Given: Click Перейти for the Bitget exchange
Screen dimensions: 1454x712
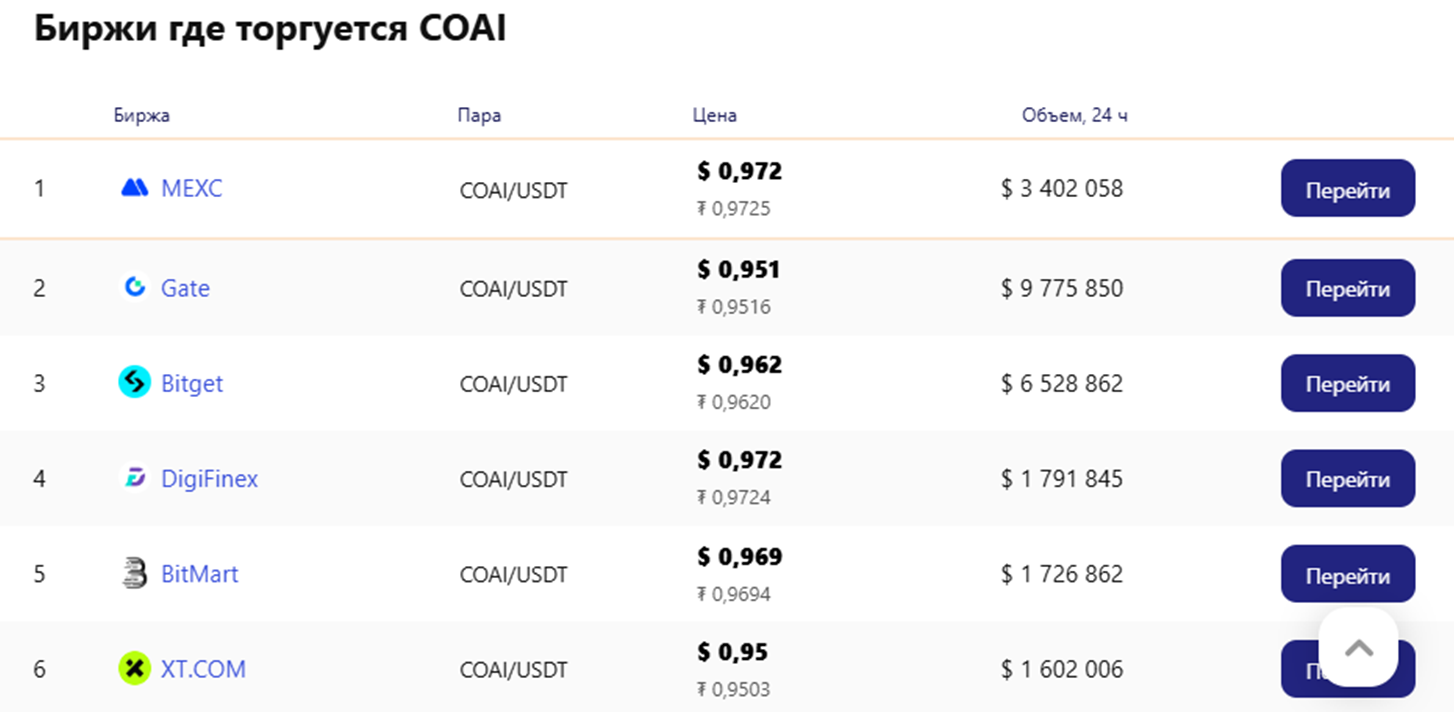Looking at the screenshot, I should click(x=1347, y=383).
